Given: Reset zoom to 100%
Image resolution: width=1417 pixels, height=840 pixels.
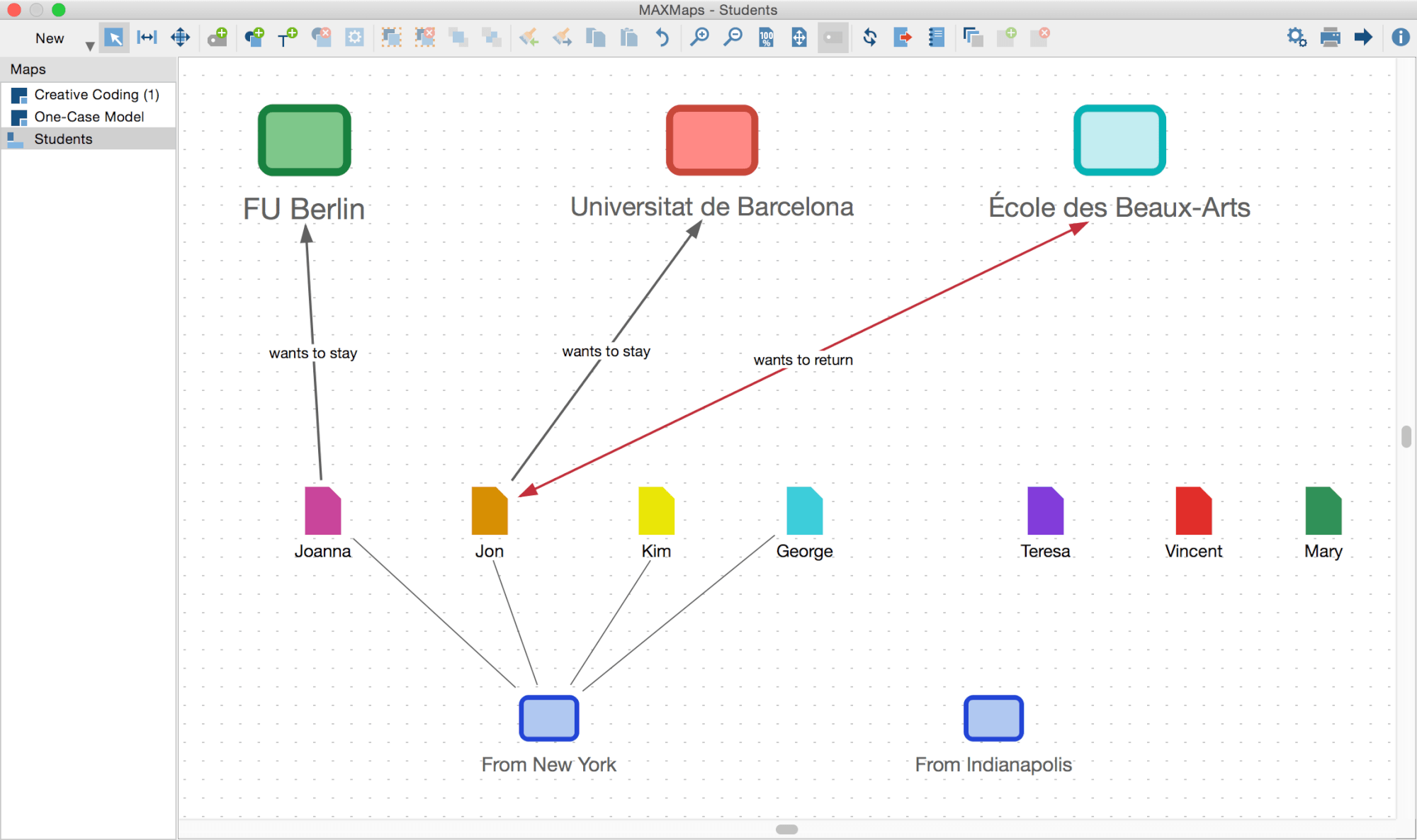Looking at the screenshot, I should pos(766,38).
